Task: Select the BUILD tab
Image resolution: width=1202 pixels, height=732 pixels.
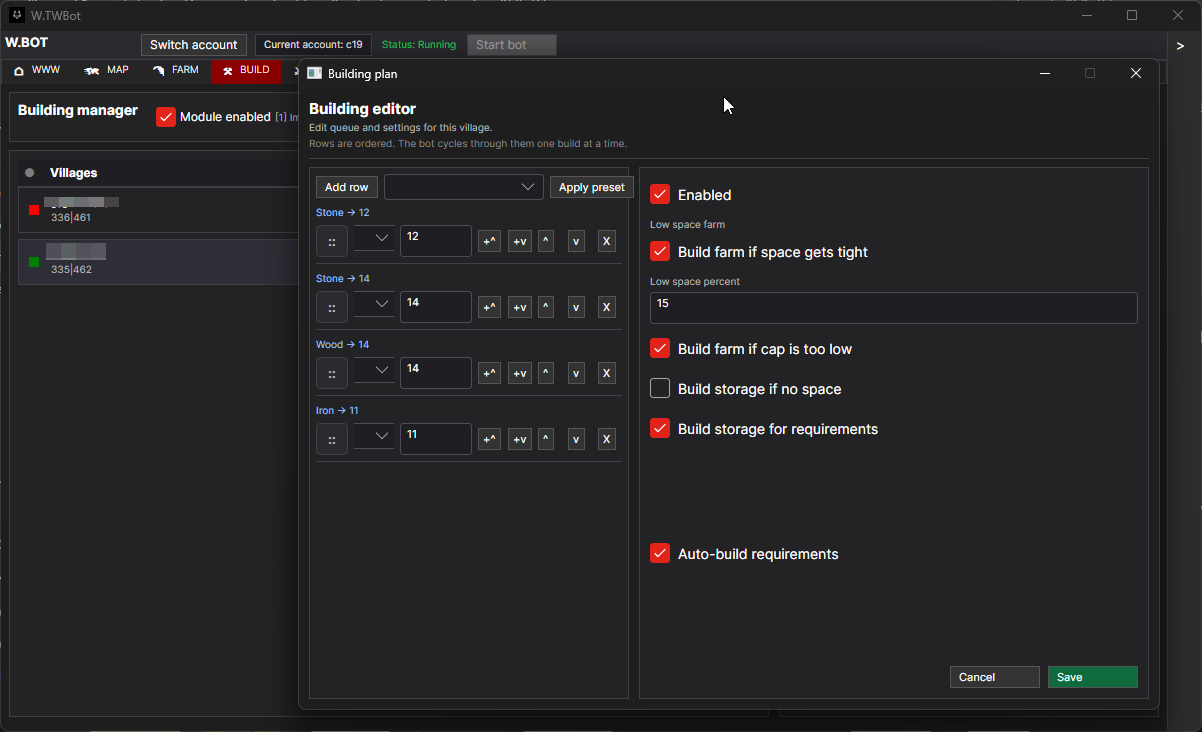Action: pos(246,70)
